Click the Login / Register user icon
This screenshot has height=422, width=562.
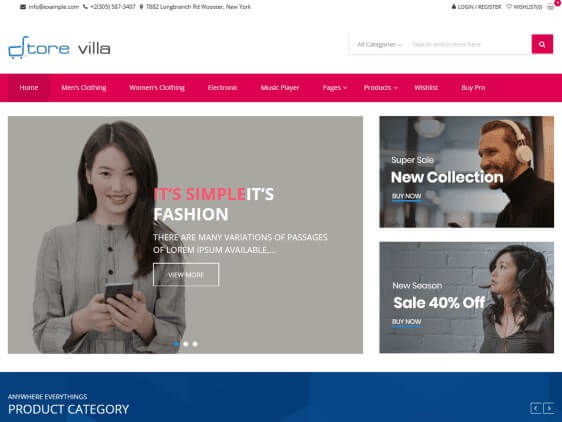click(x=454, y=6)
